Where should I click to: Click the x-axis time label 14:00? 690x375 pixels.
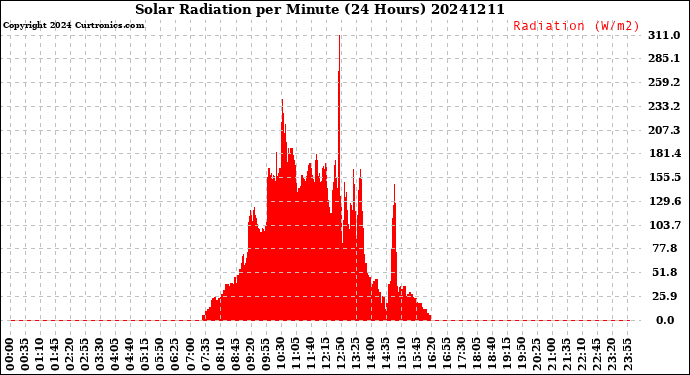(x=371, y=355)
